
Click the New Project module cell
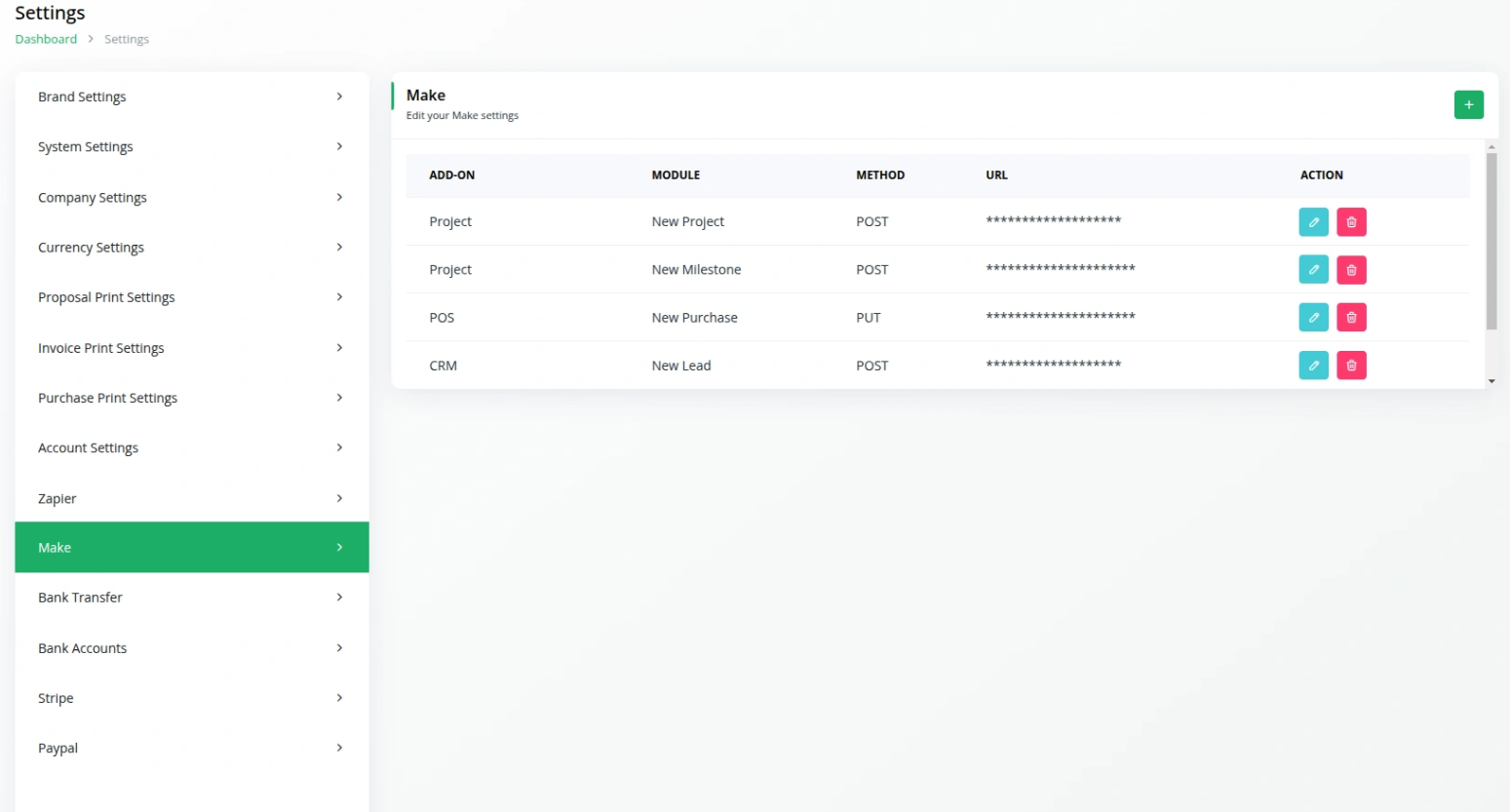[688, 222]
